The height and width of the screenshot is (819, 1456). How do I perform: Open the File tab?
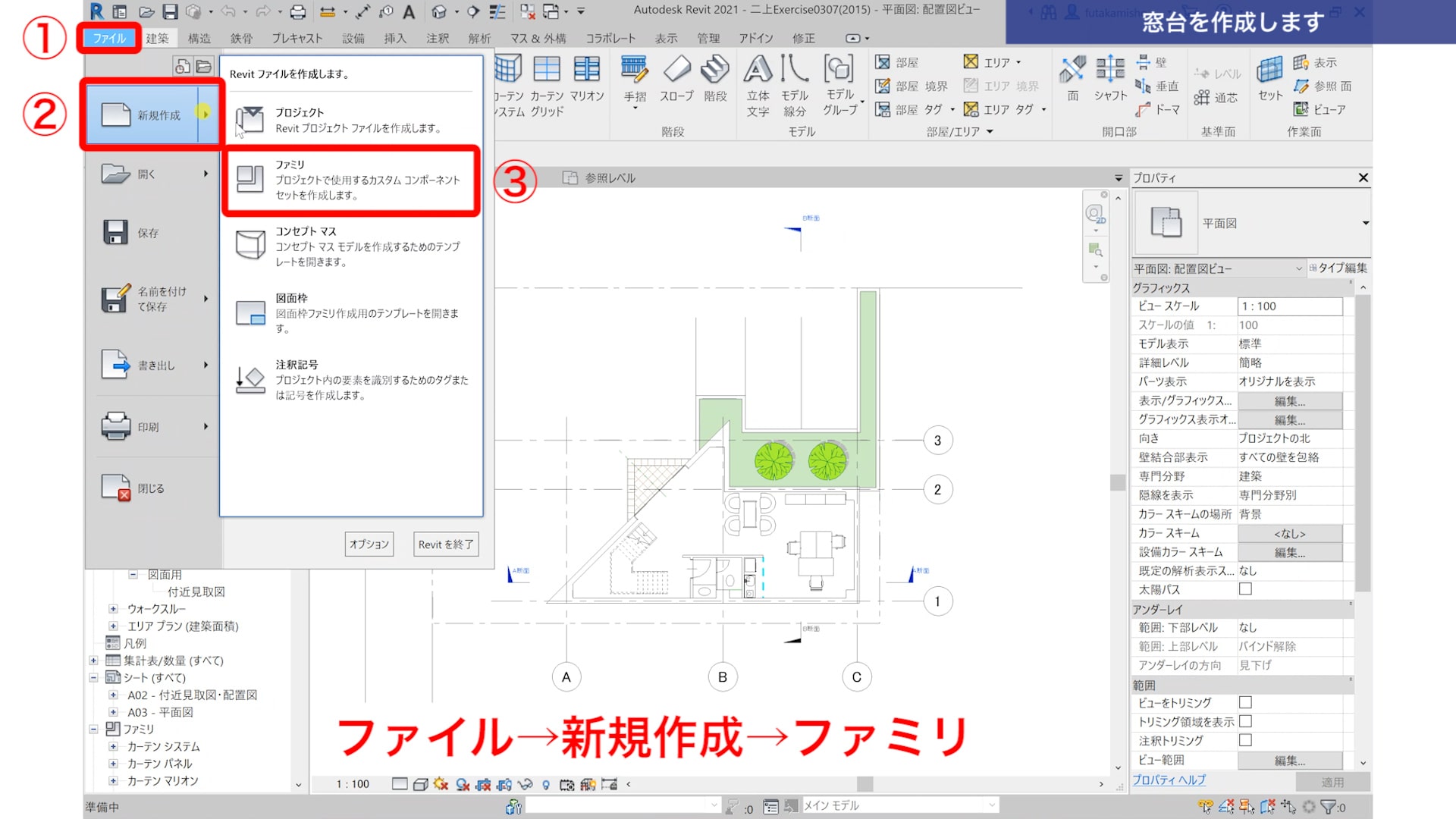point(109,38)
